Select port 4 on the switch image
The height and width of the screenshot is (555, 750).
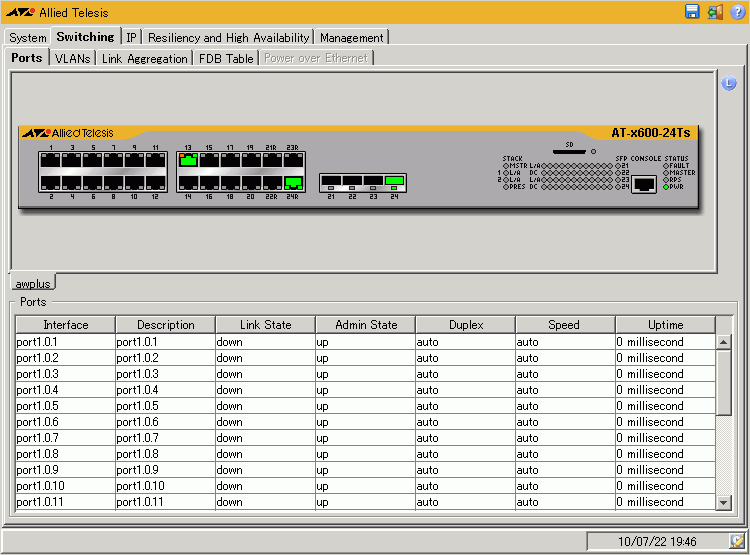tap(71, 183)
